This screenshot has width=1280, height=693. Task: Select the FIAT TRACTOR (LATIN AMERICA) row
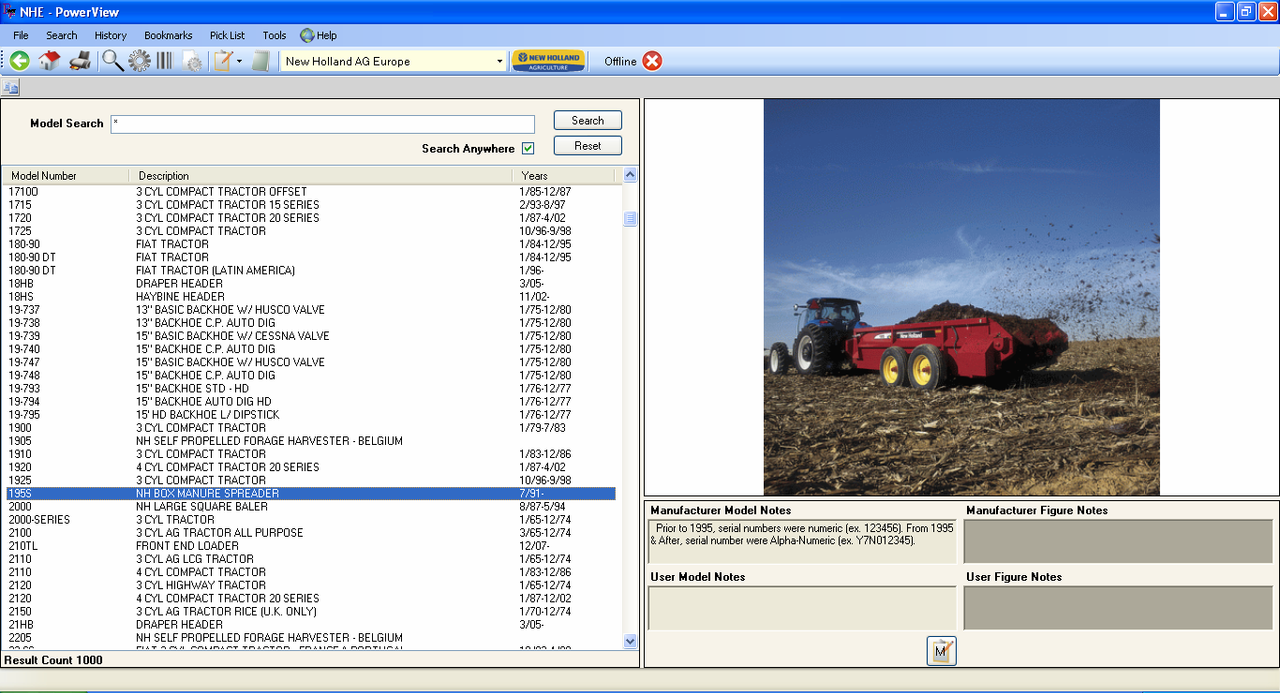[x=309, y=270]
